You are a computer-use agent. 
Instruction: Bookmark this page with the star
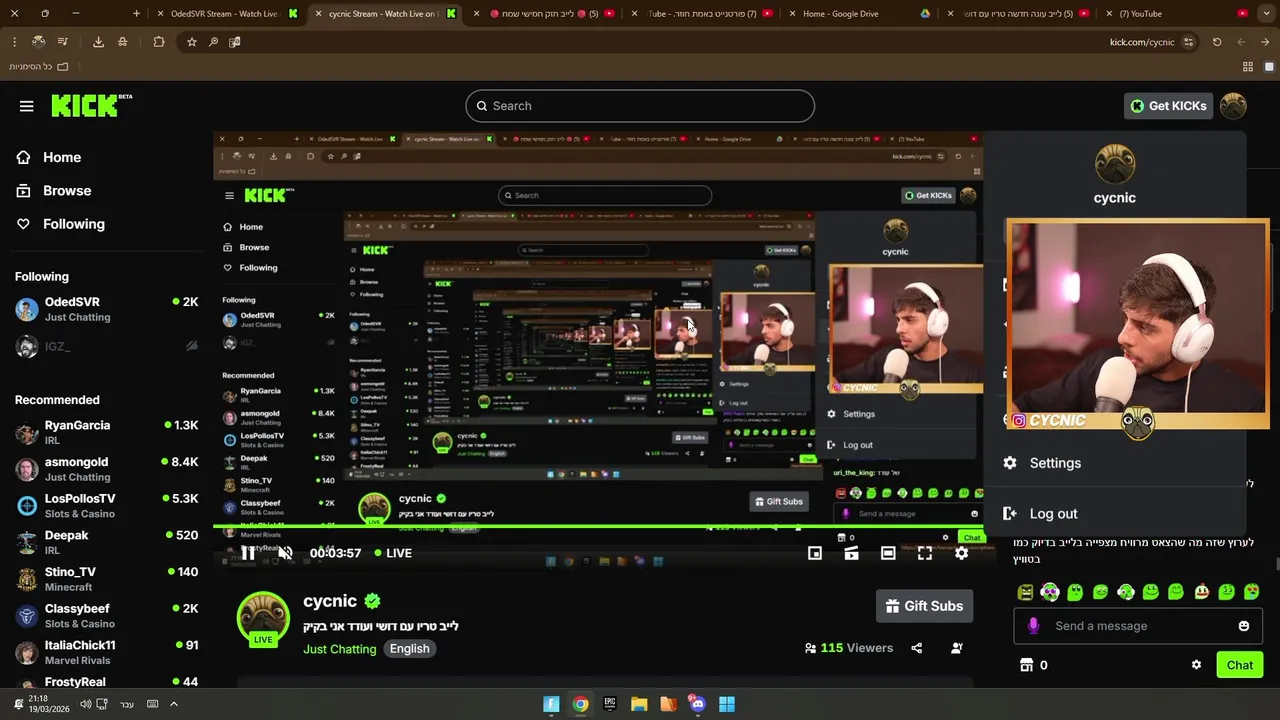coord(191,42)
